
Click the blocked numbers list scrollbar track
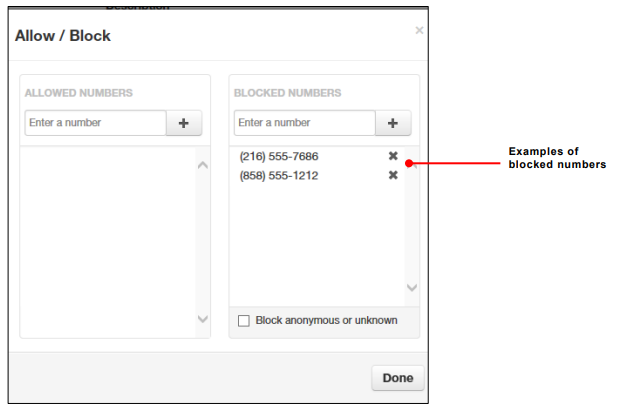(412, 225)
